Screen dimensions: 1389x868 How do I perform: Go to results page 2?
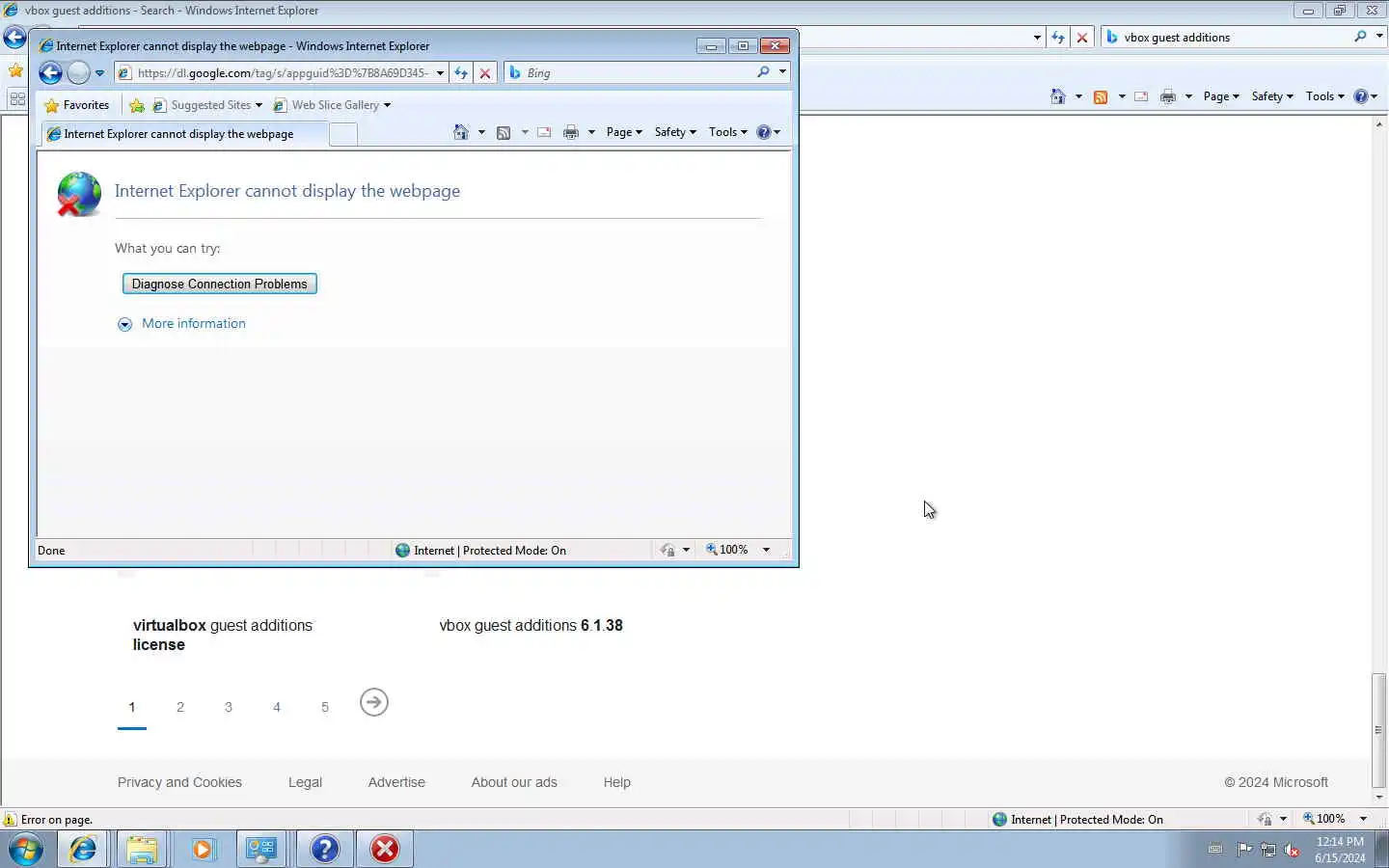(x=180, y=707)
